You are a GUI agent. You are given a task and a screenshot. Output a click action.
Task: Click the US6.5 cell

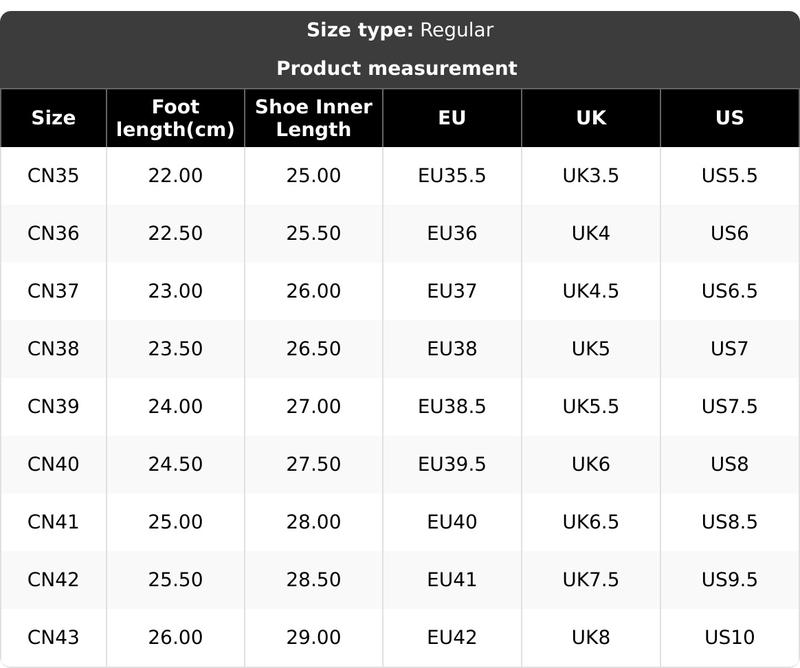(x=730, y=291)
